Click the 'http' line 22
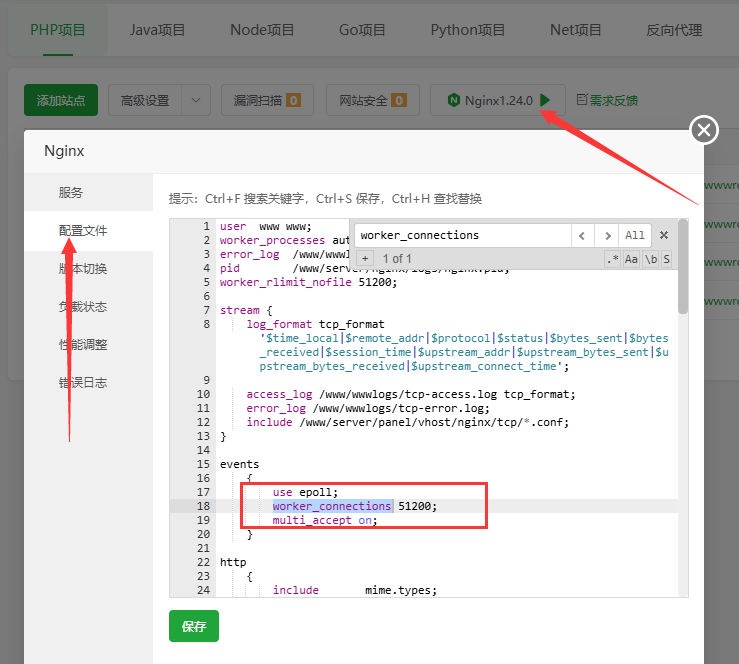 233,562
